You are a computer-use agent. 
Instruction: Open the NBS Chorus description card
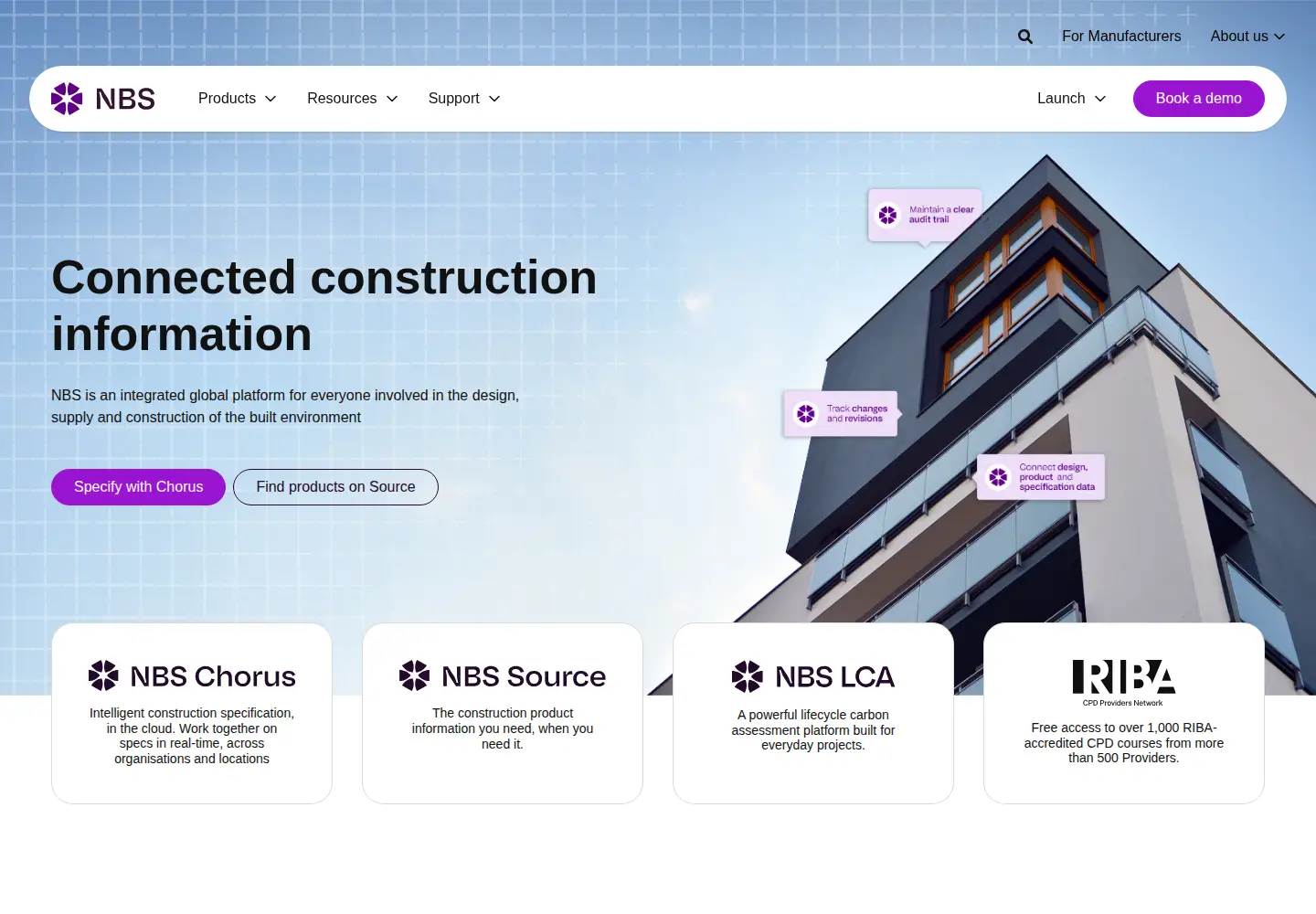point(192,713)
